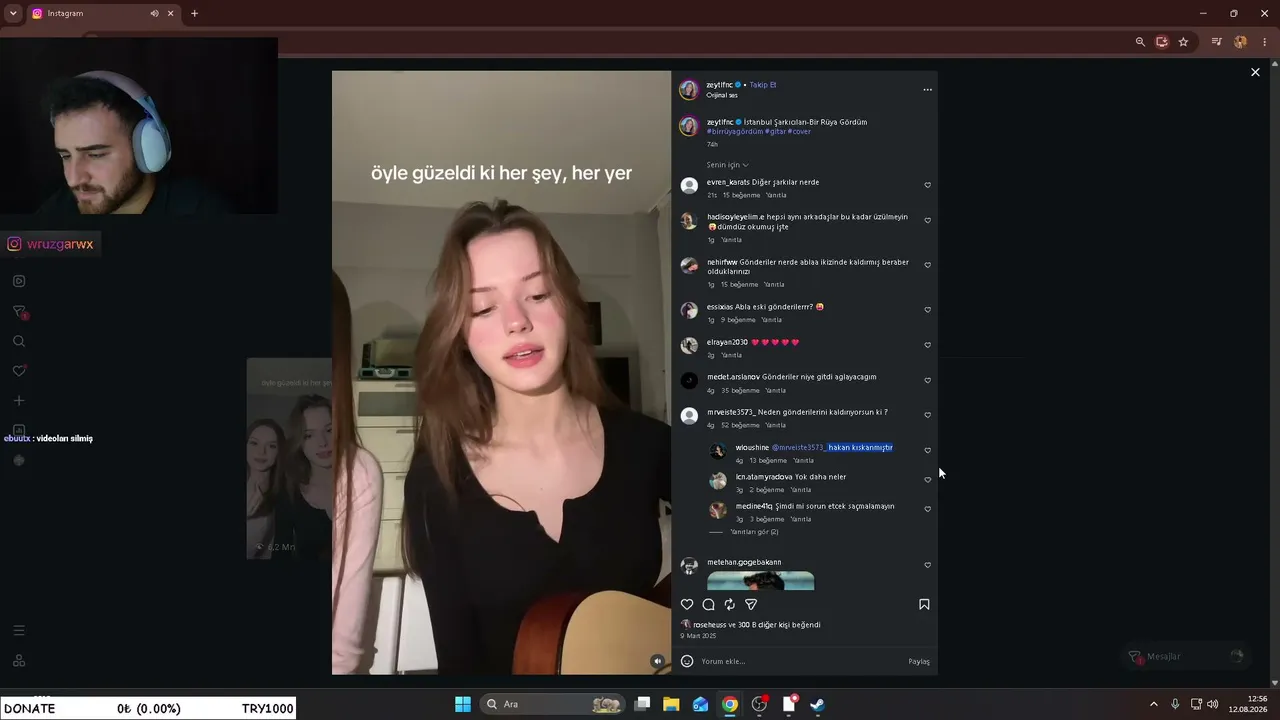The height and width of the screenshot is (720, 1280).
Task: Like the mrveiste3573_ comment
Action: 927,415
